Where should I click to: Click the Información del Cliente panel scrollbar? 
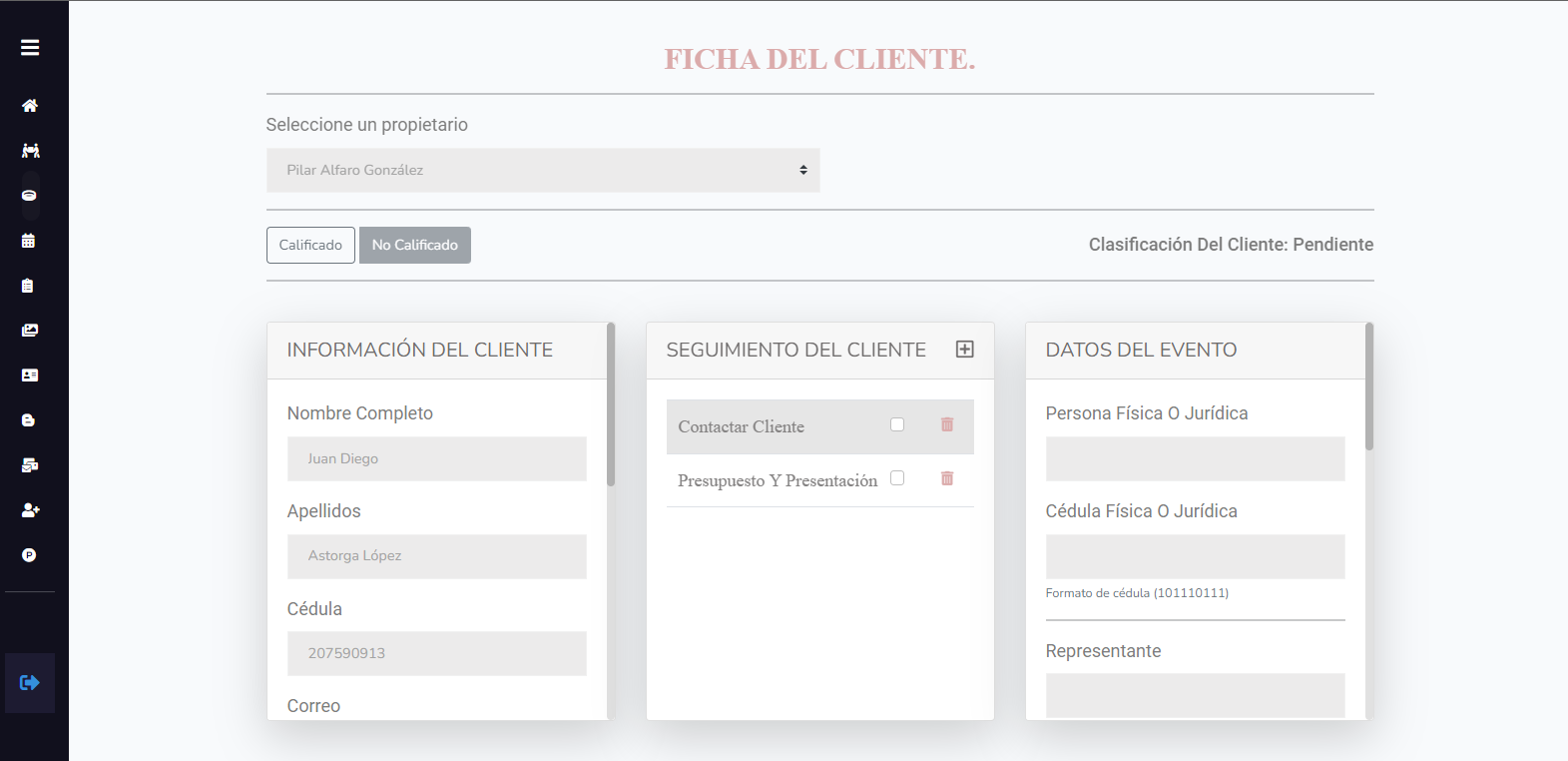click(x=611, y=404)
